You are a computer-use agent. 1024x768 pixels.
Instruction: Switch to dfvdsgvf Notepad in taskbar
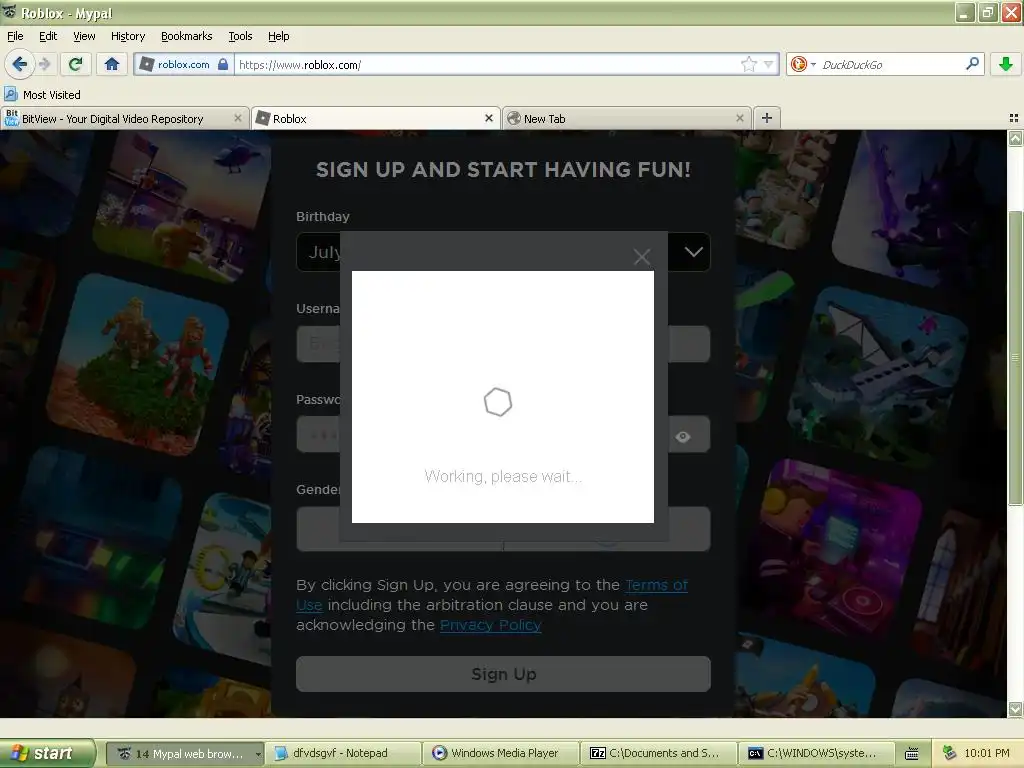343,753
